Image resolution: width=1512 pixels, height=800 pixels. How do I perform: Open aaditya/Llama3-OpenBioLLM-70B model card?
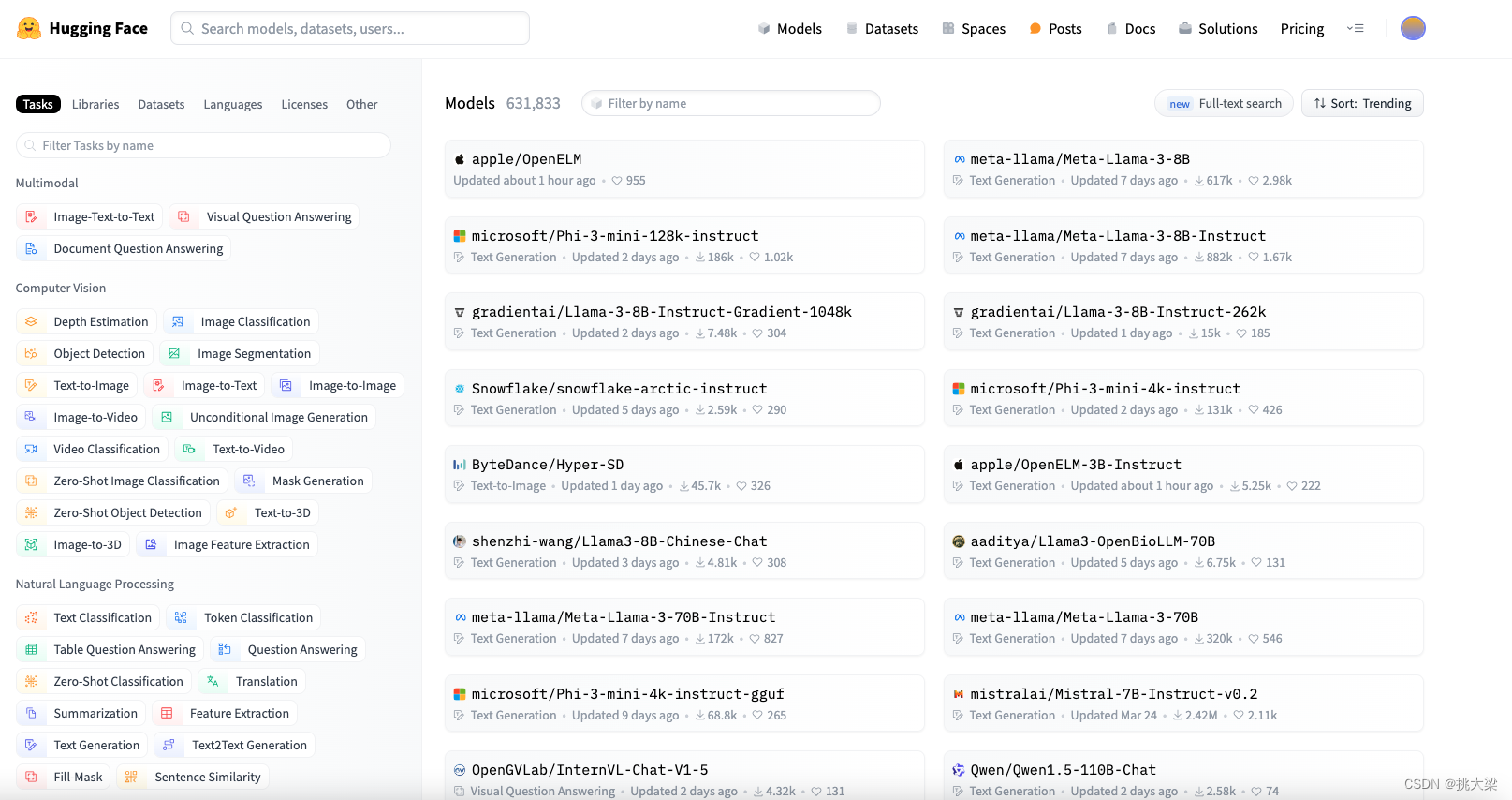(x=1183, y=551)
